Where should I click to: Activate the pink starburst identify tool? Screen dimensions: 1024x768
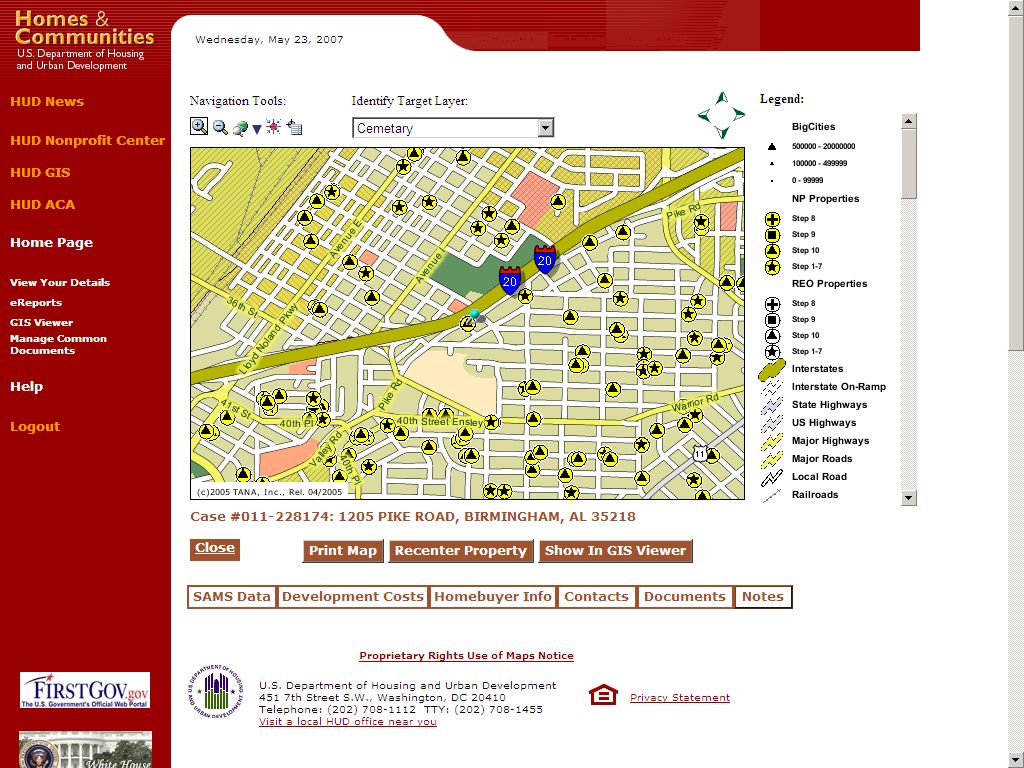click(273, 127)
